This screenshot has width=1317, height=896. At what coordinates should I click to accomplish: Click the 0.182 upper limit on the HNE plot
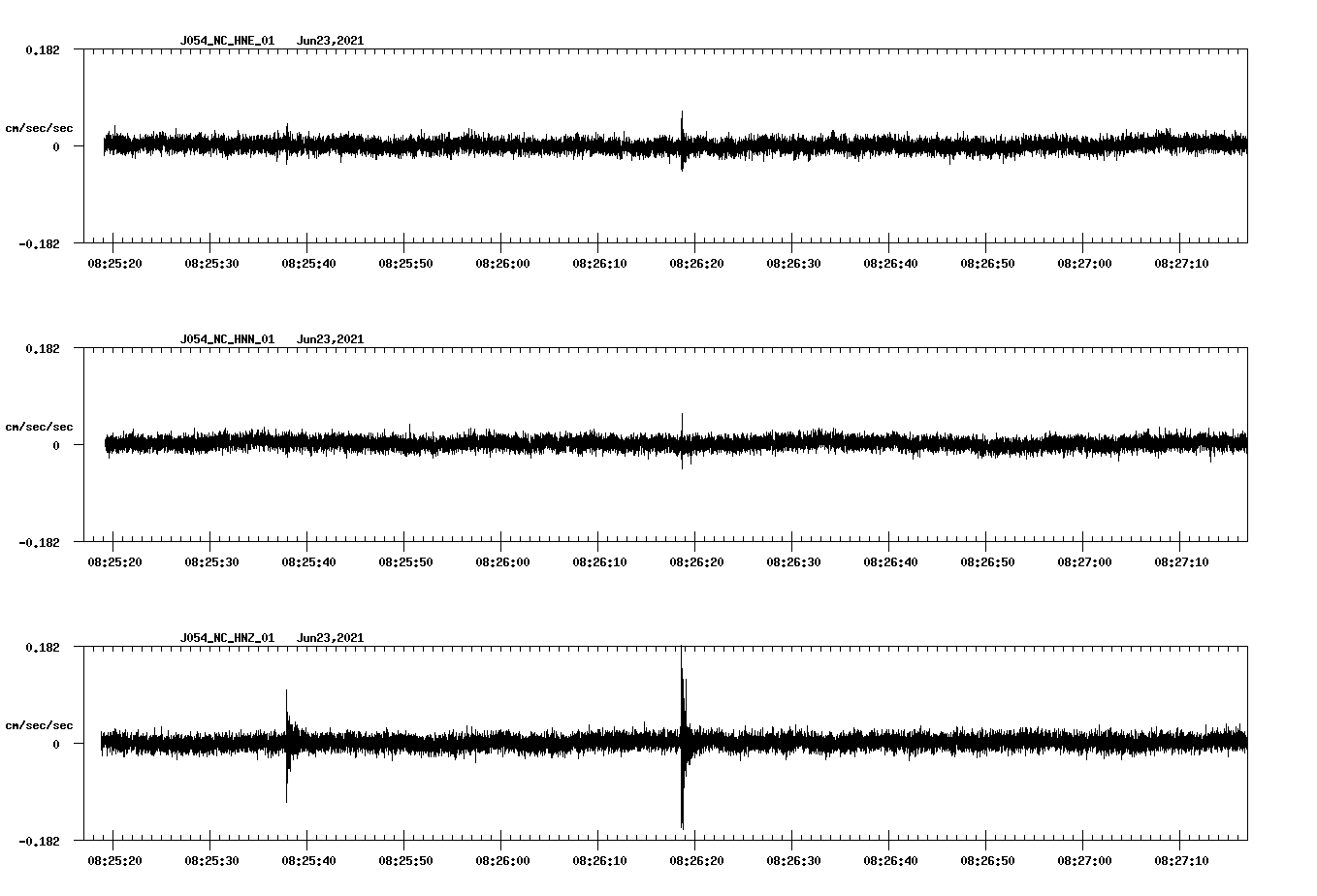[x=43, y=49]
